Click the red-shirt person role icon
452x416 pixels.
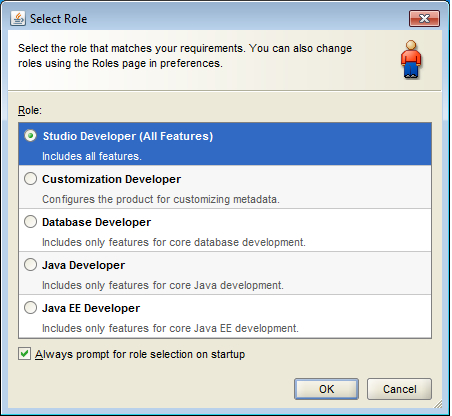[411, 60]
